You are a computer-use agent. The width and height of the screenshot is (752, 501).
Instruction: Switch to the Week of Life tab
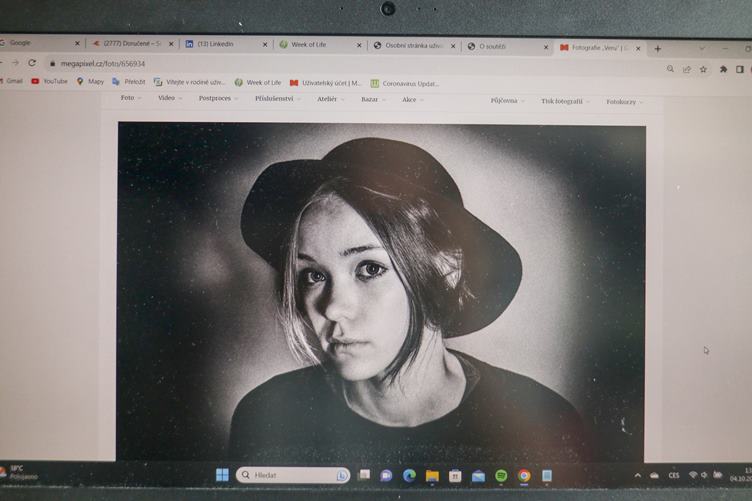tap(320, 45)
